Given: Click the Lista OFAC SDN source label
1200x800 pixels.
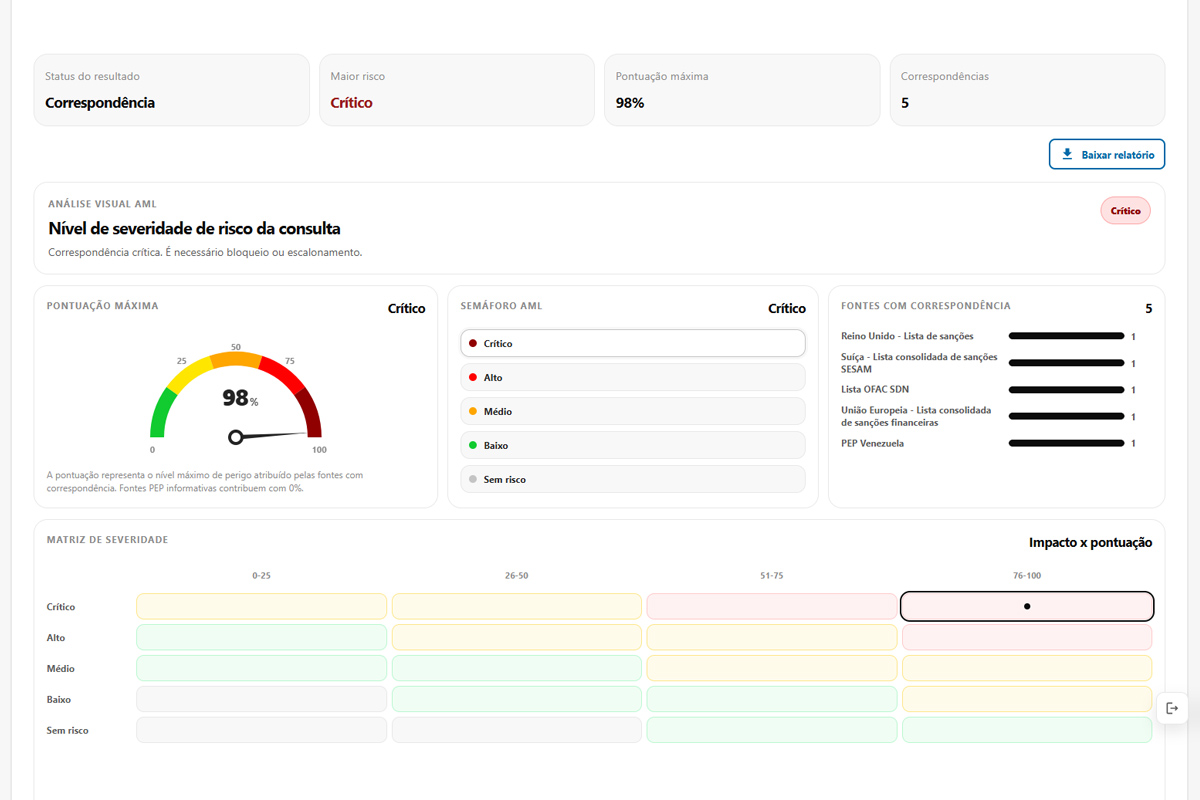Looking at the screenshot, I should point(875,390).
